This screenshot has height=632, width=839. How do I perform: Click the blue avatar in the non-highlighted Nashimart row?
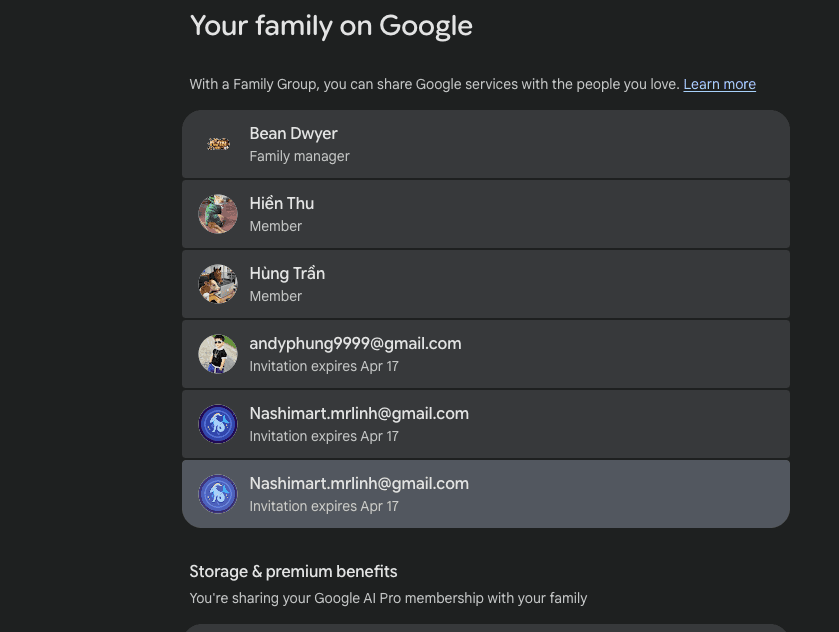click(x=218, y=424)
